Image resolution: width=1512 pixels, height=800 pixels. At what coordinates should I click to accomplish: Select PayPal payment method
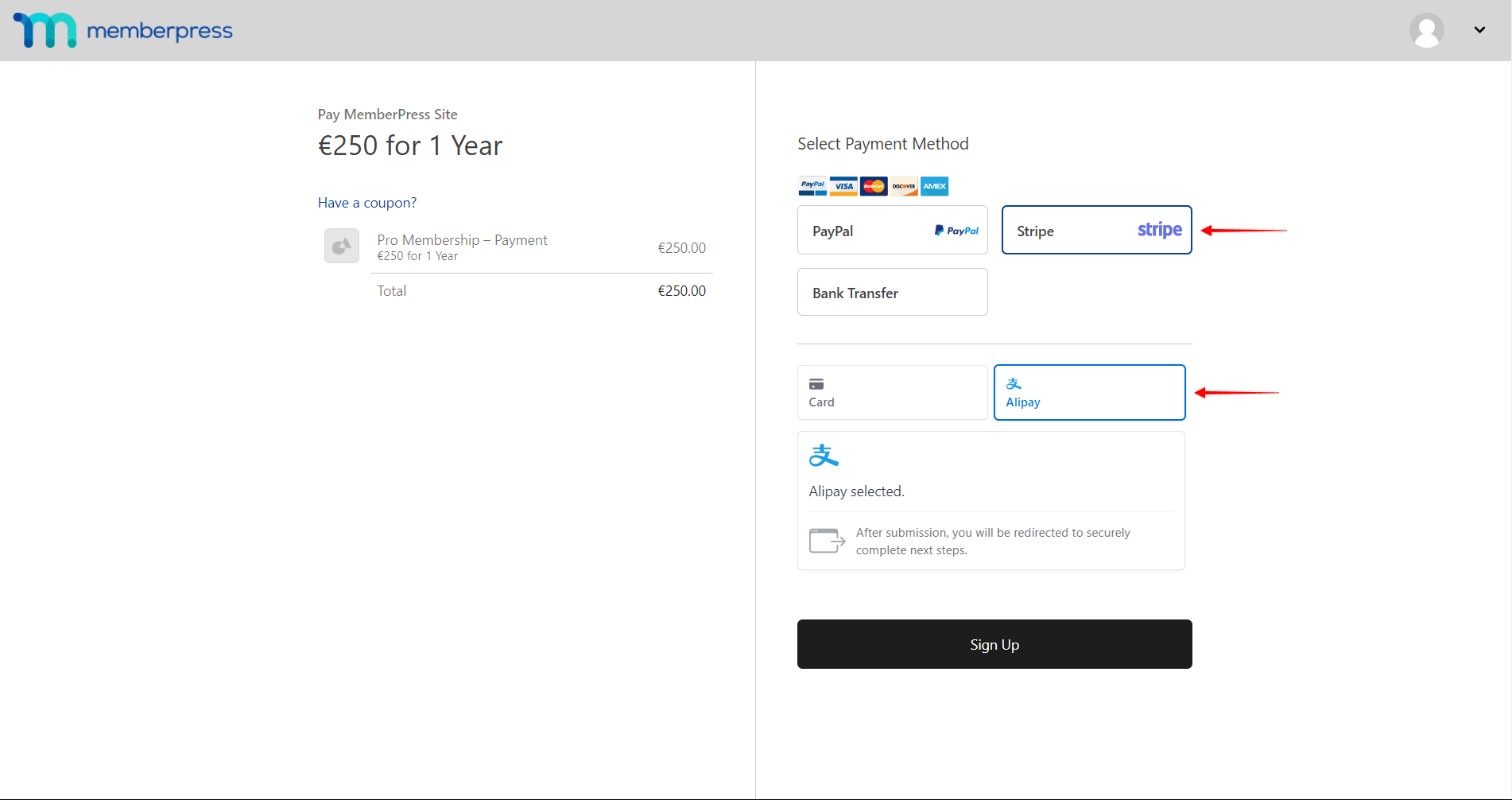[892, 231]
